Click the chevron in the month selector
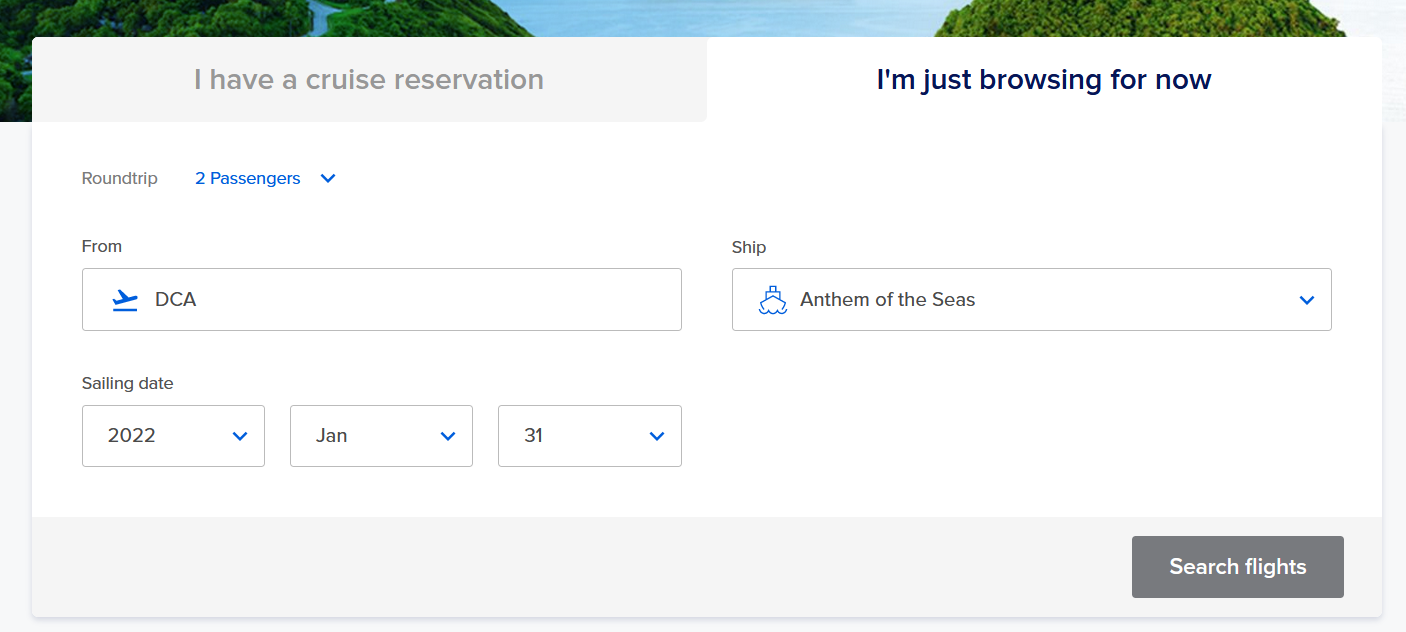 (x=448, y=436)
